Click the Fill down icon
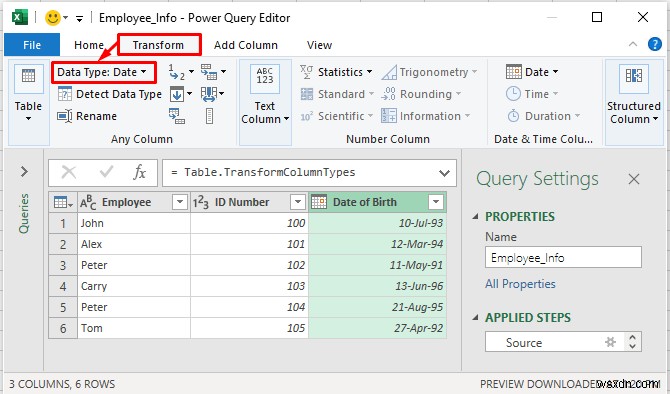 (x=176, y=94)
